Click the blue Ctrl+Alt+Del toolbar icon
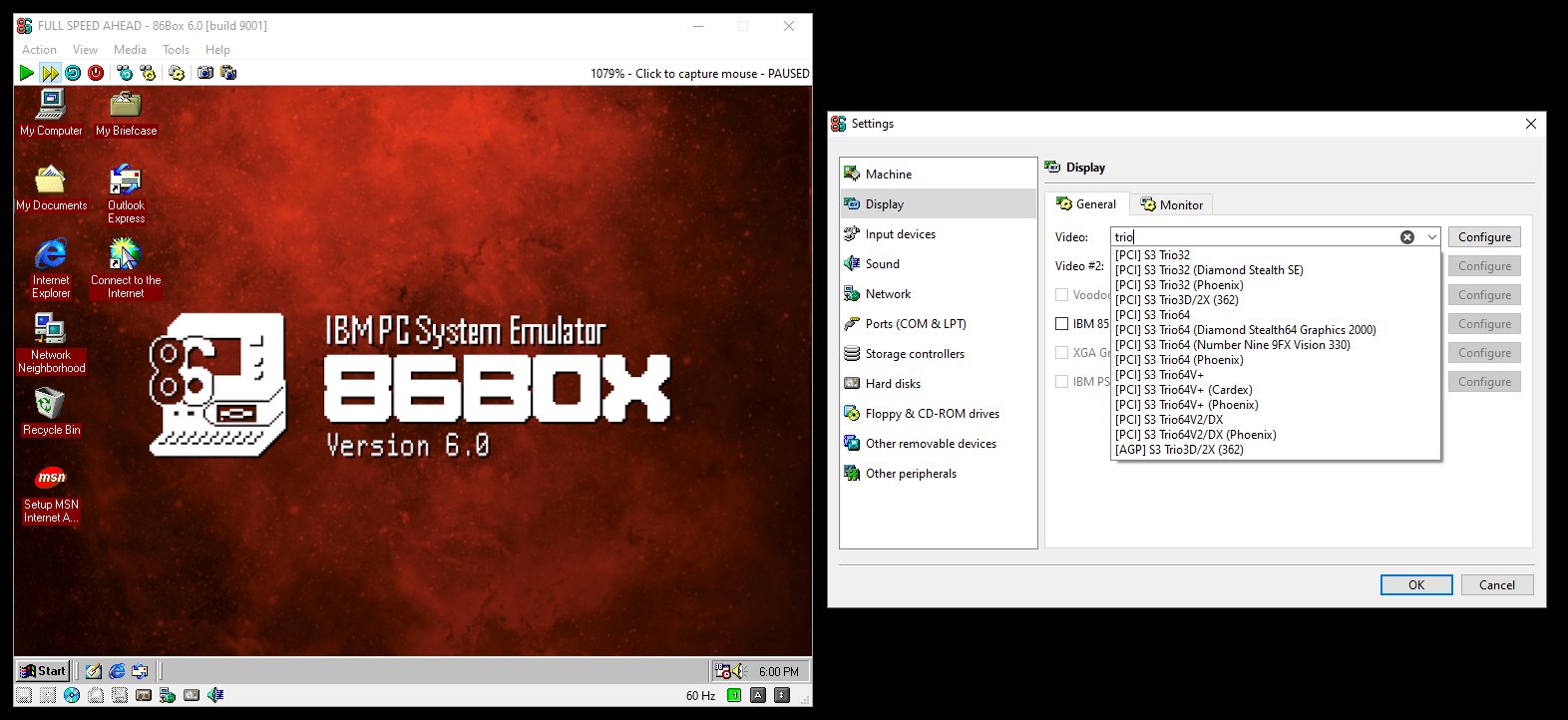Screen dimensions: 1568x720 125,73
